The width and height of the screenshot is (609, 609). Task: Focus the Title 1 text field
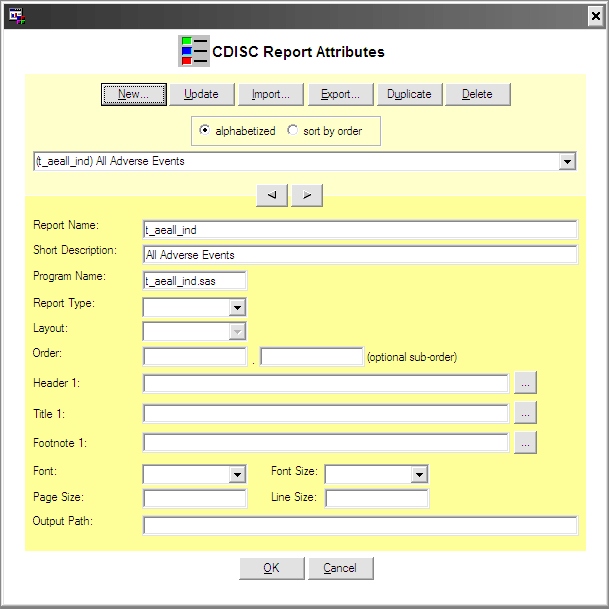click(326, 413)
